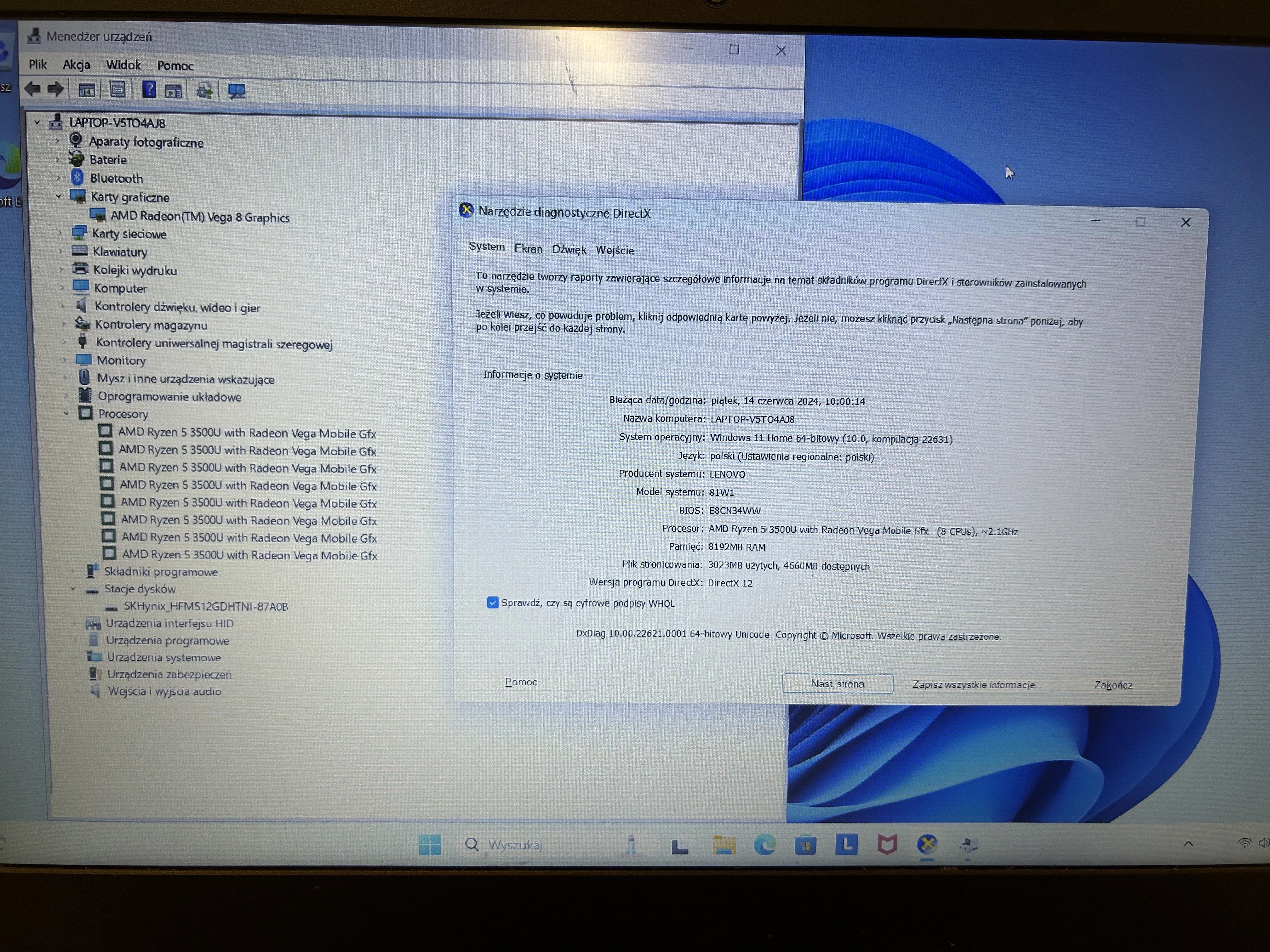Expand the Kontrolery magazynu category

coord(63,324)
